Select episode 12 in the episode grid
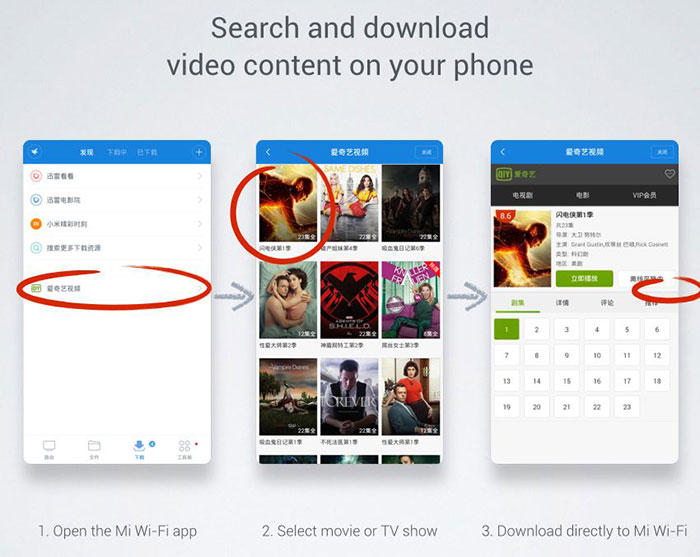 (656, 355)
